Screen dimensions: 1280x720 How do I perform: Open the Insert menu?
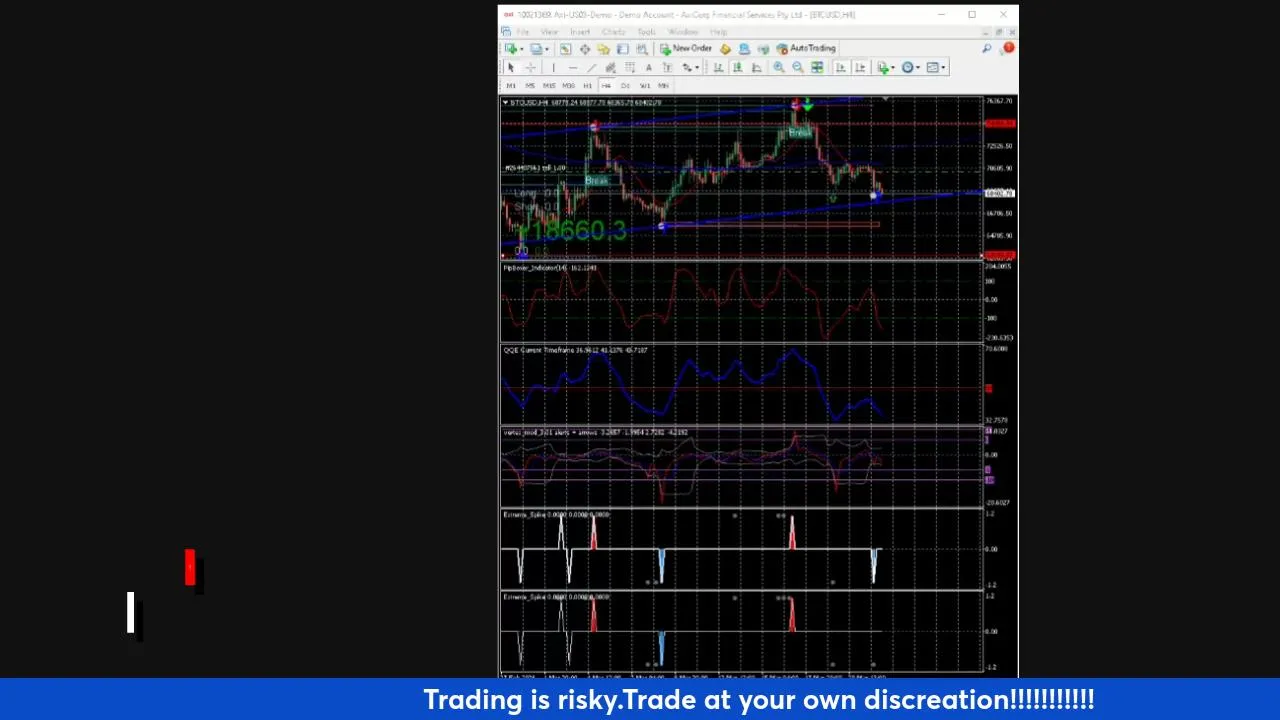pyautogui.click(x=580, y=32)
